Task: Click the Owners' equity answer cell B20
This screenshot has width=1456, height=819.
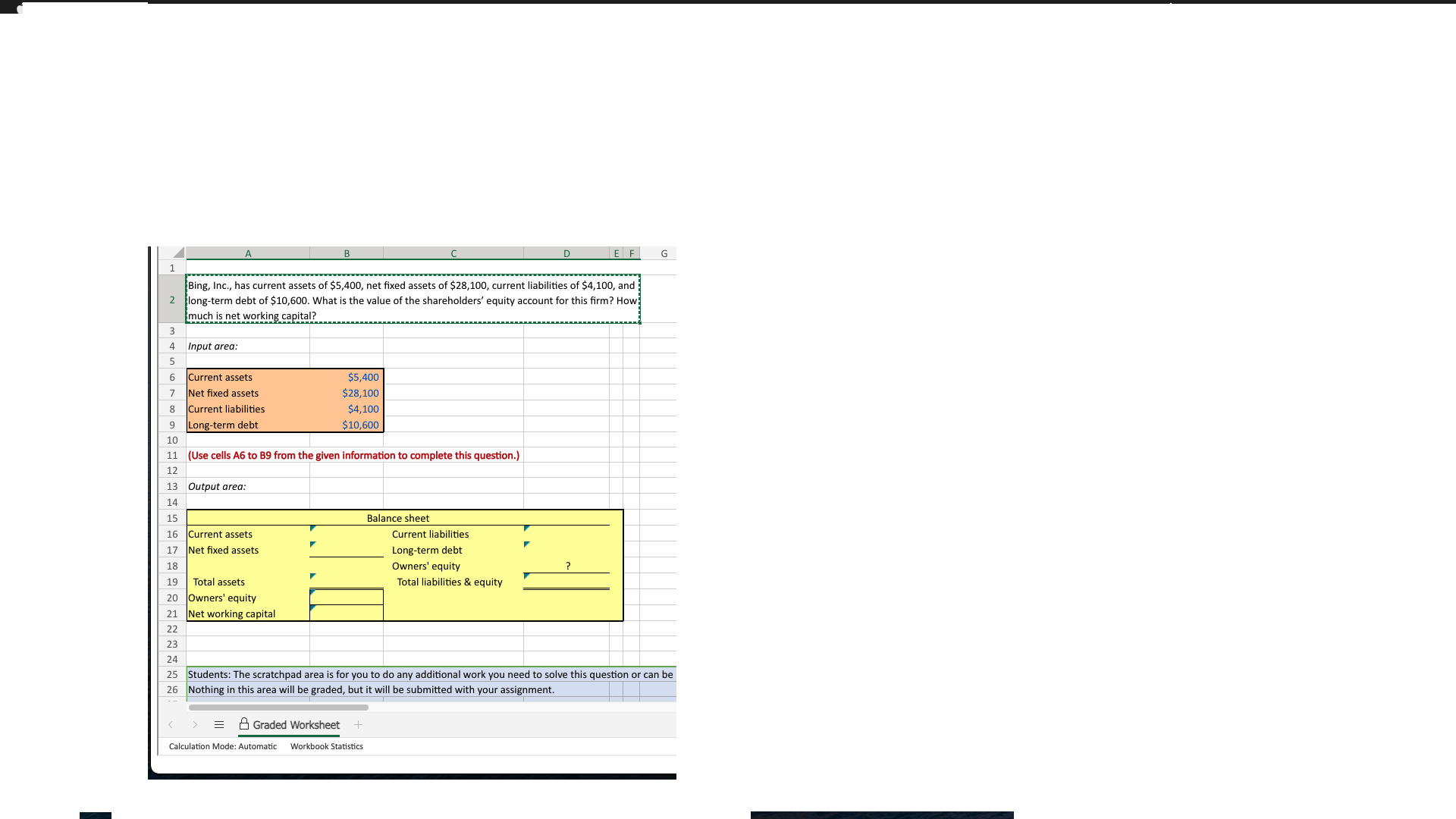Action: tap(347, 598)
